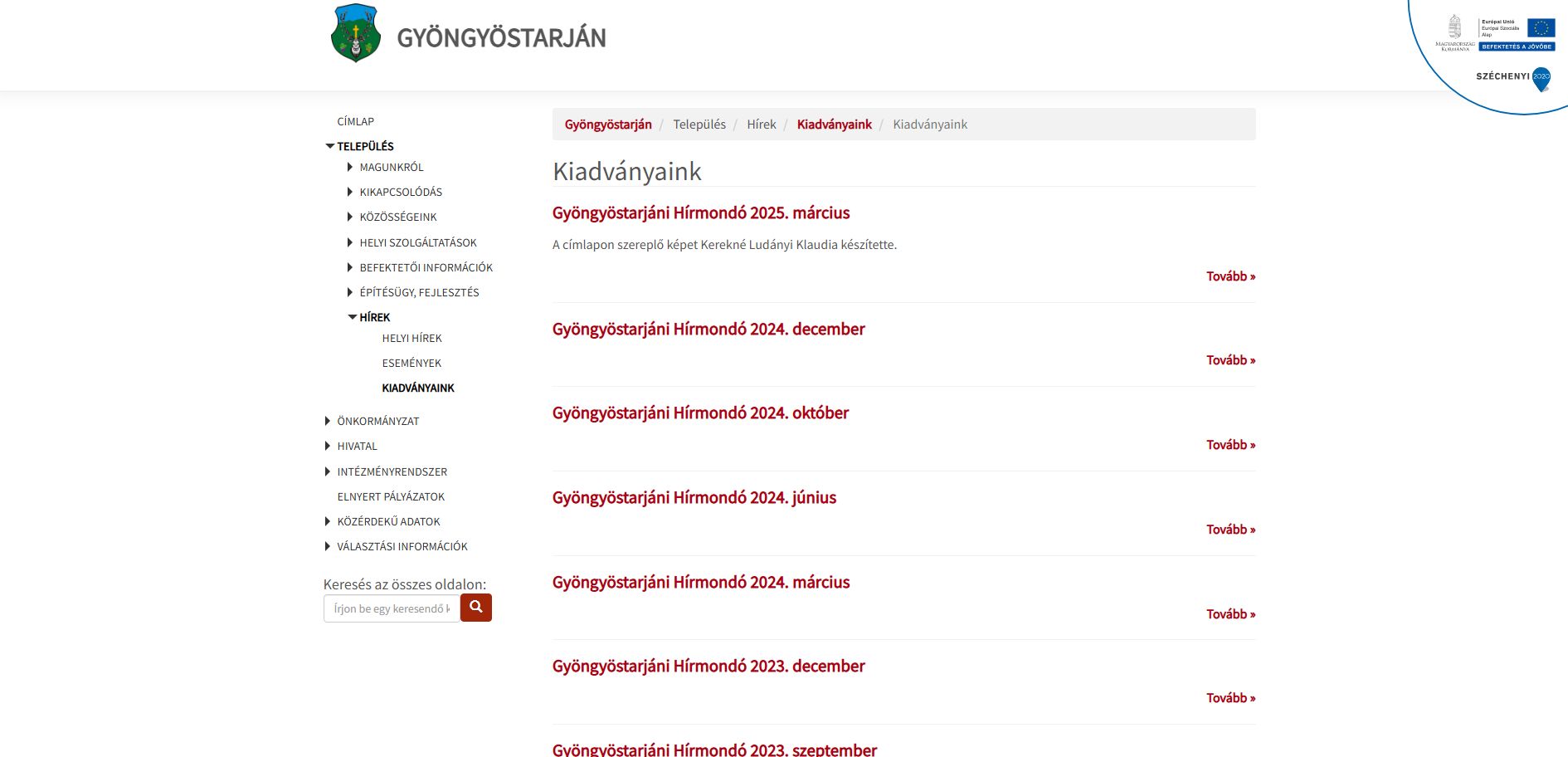Image resolution: width=1568 pixels, height=757 pixels.
Task: Select KIADVÁNYAINK in the sidebar
Action: pyautogui.click(x=418, y=388)
